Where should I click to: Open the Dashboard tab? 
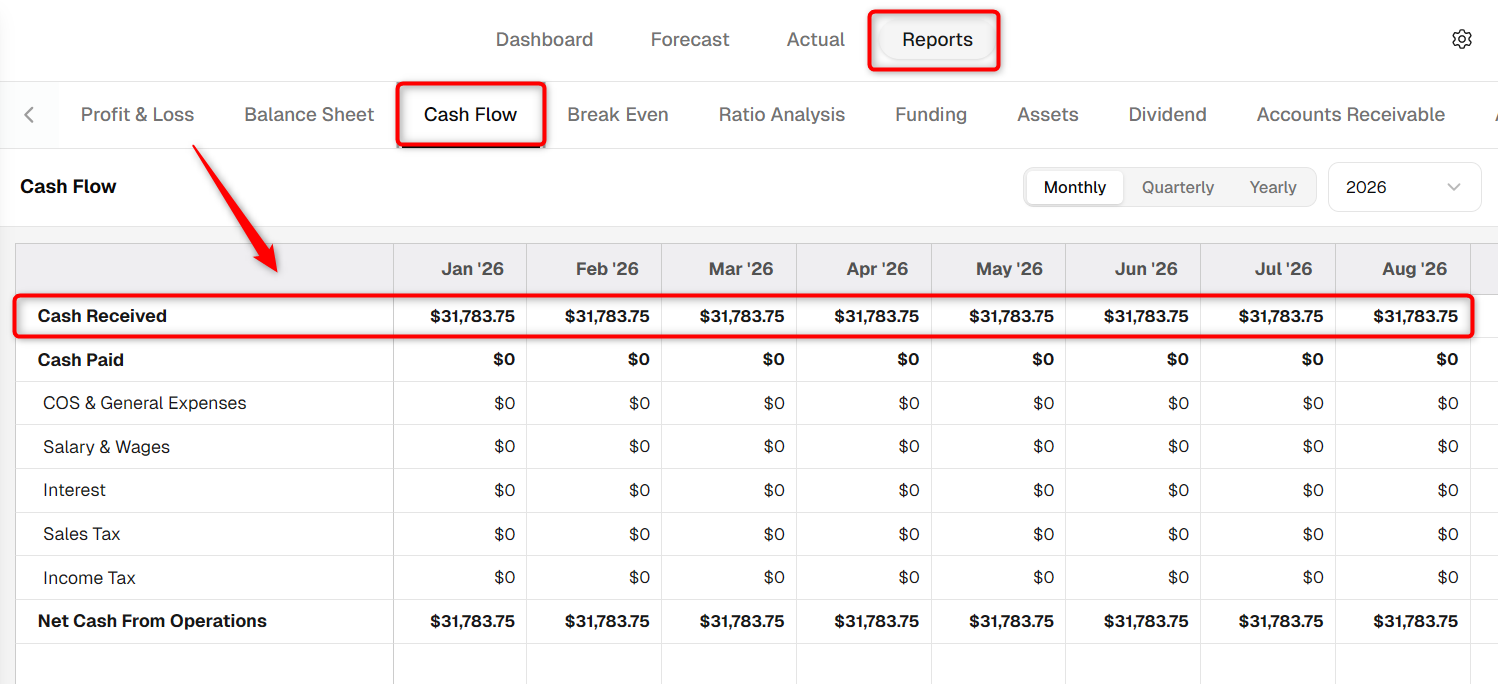pos(544,40)
